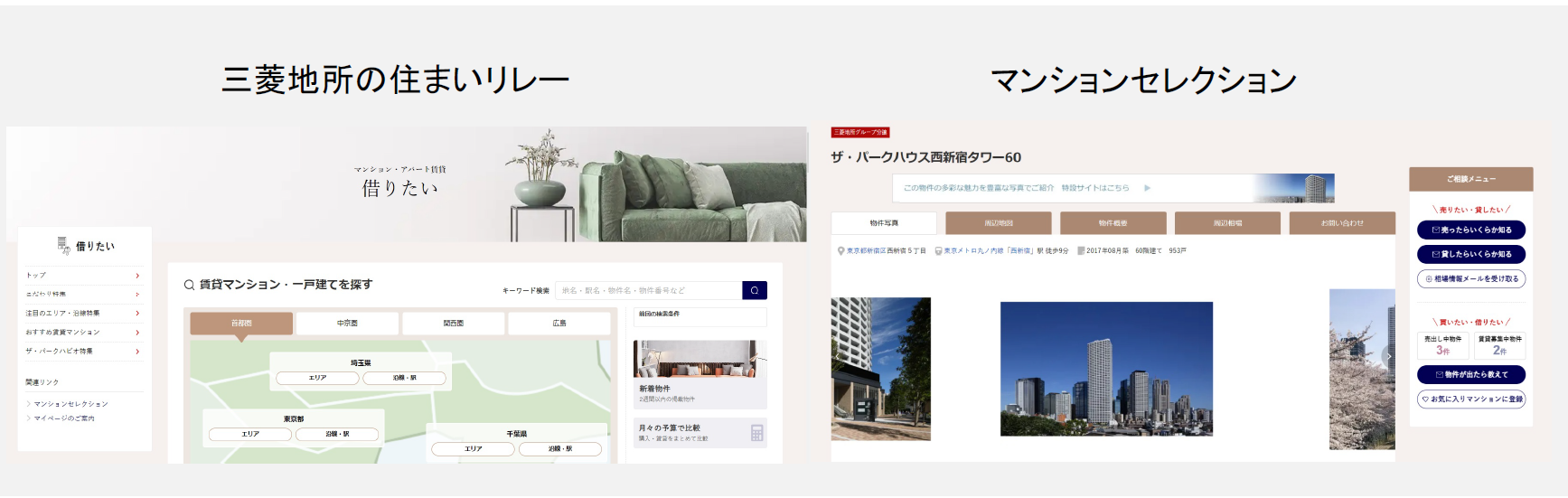Open the 賃貸募集中物件 2件 box
This screenshot has height=498, width=1568.
click(1499, 345)
